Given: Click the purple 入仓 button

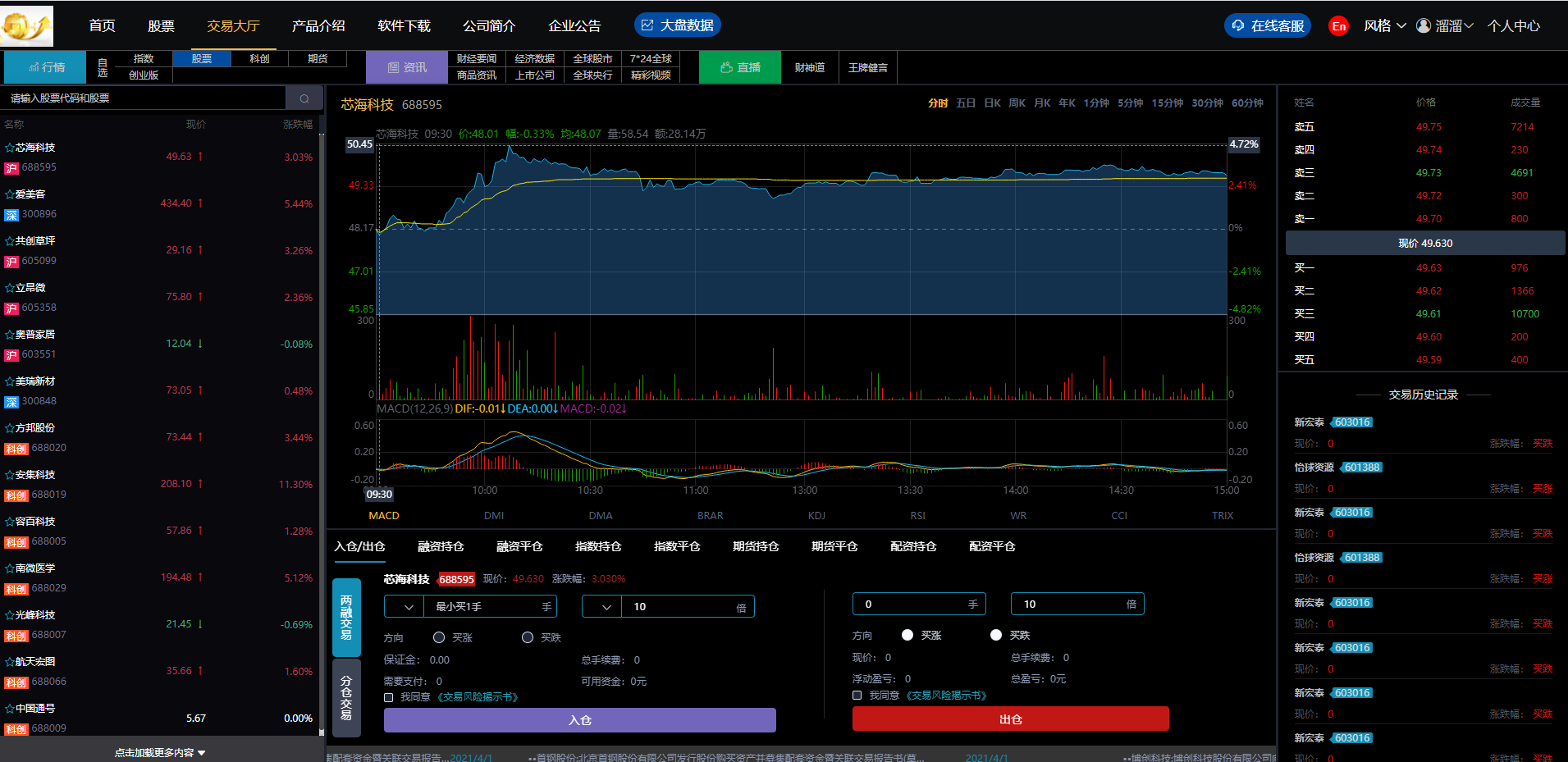Looking at the screenshot, I should pos(580,720).
